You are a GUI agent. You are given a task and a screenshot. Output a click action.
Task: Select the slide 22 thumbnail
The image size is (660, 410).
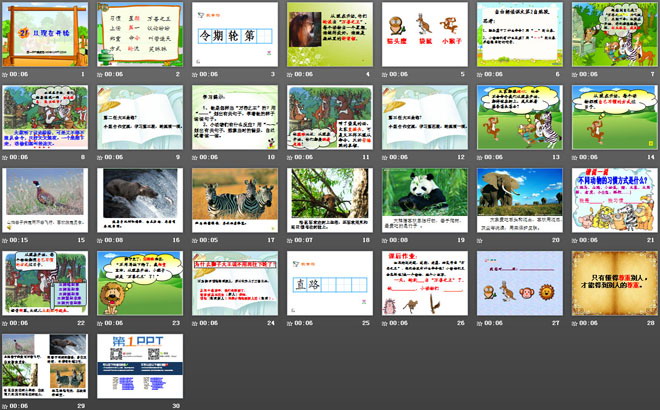click(x=45, y=283)
